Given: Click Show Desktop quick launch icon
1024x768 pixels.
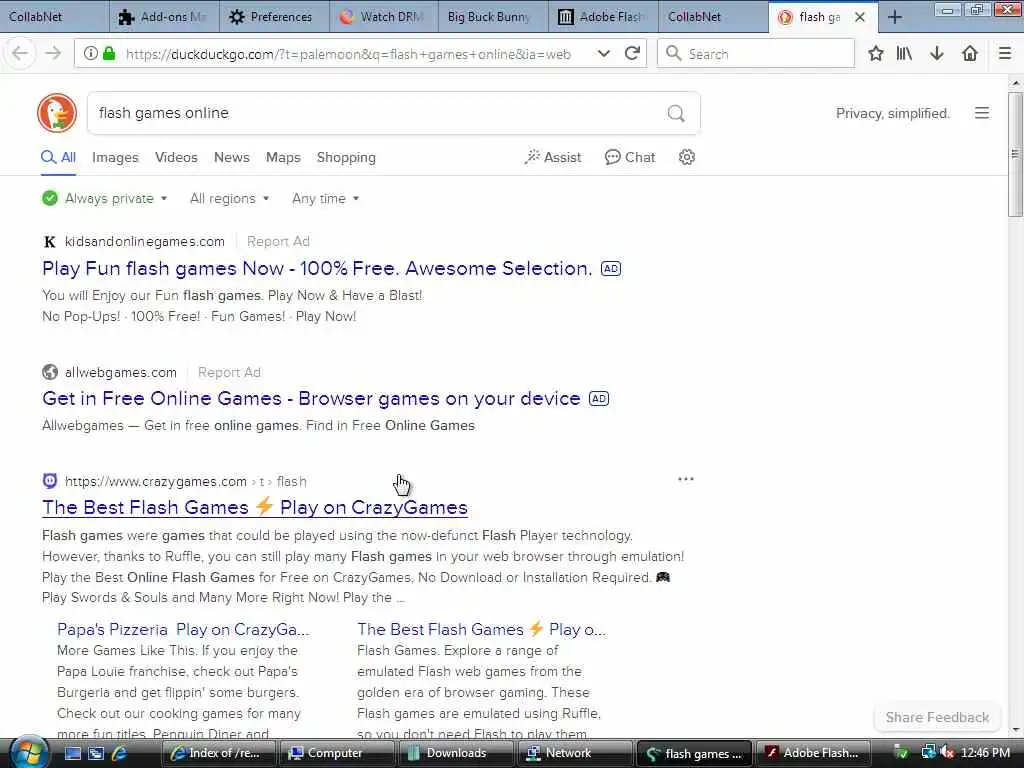Looking at the screenshot, I should coord(72,753).
